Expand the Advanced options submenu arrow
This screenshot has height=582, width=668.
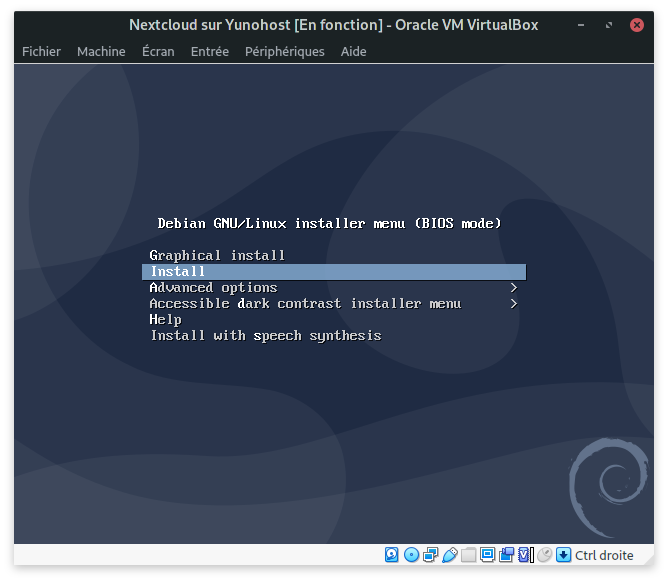coord(514,288)
